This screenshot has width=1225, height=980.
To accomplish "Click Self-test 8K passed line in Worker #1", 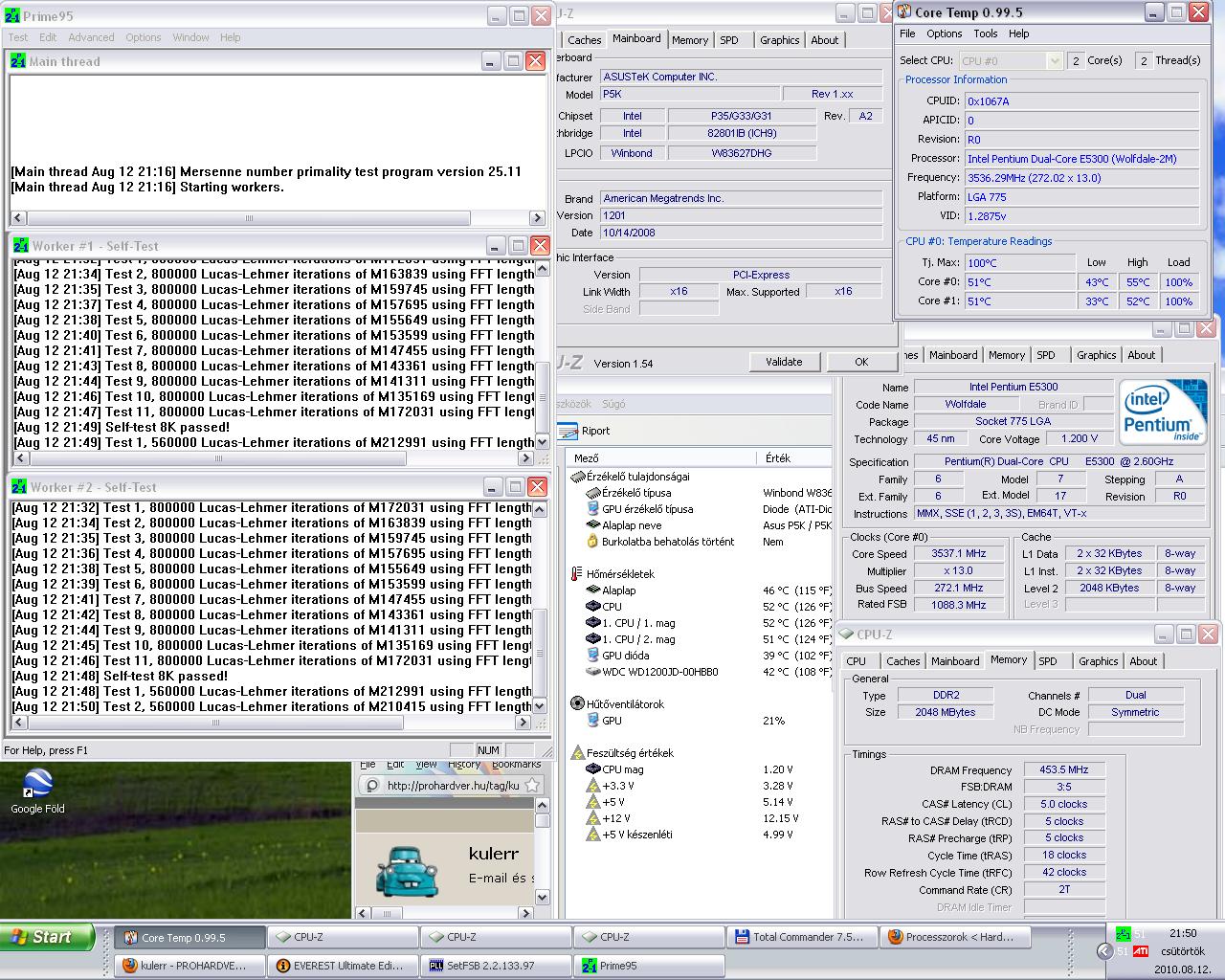I will click(167, 428).
